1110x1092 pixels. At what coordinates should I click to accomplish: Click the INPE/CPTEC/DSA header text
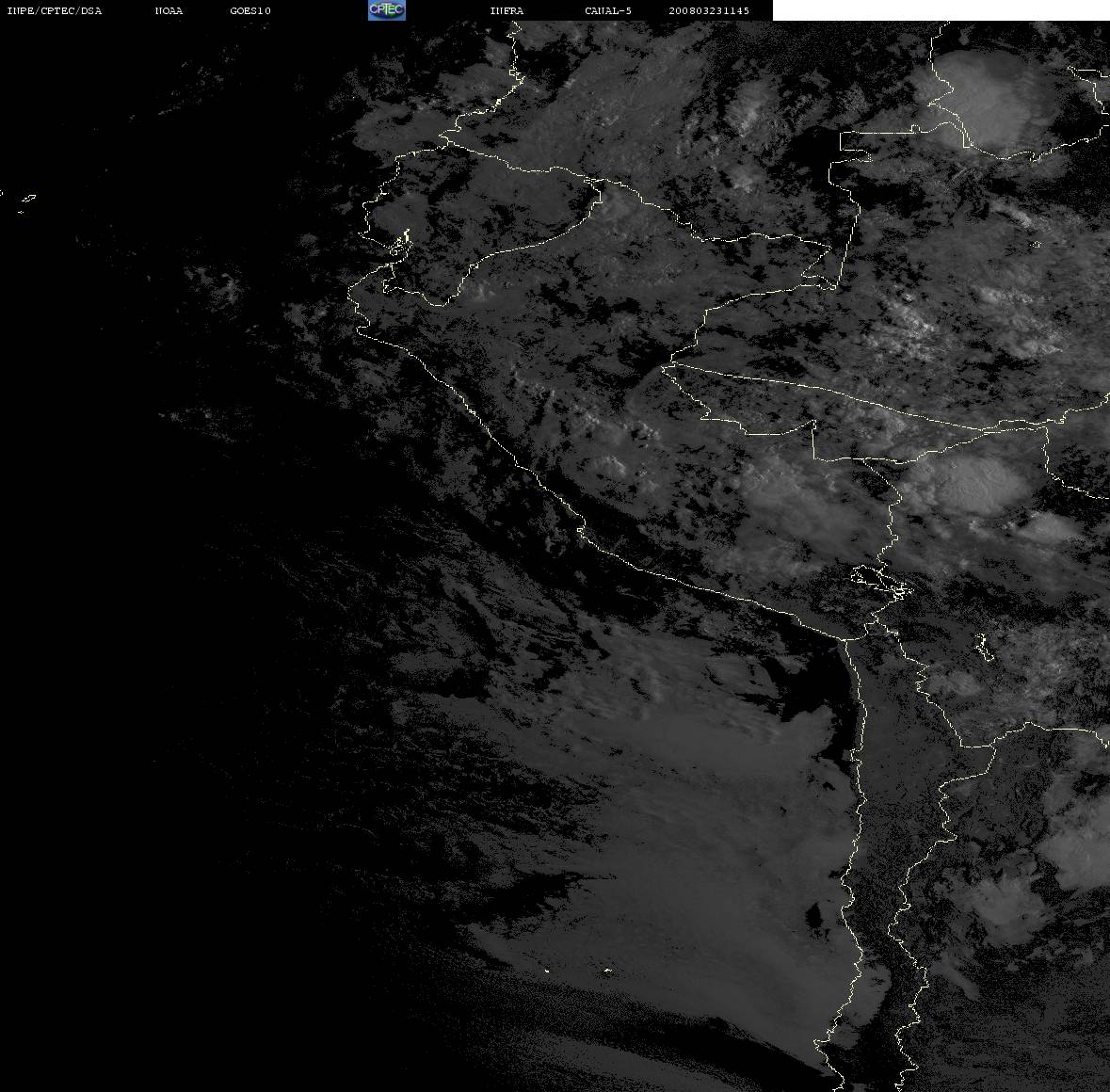tap(55, 10)
